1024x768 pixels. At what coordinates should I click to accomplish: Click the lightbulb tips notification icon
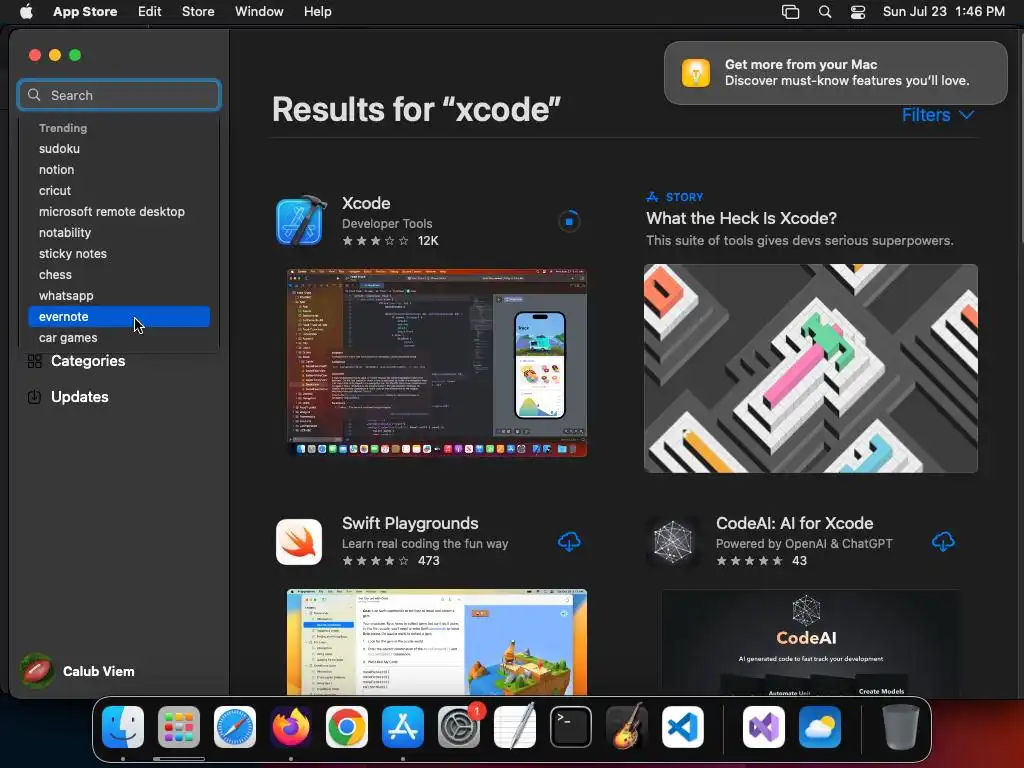[x=696, y=72]
